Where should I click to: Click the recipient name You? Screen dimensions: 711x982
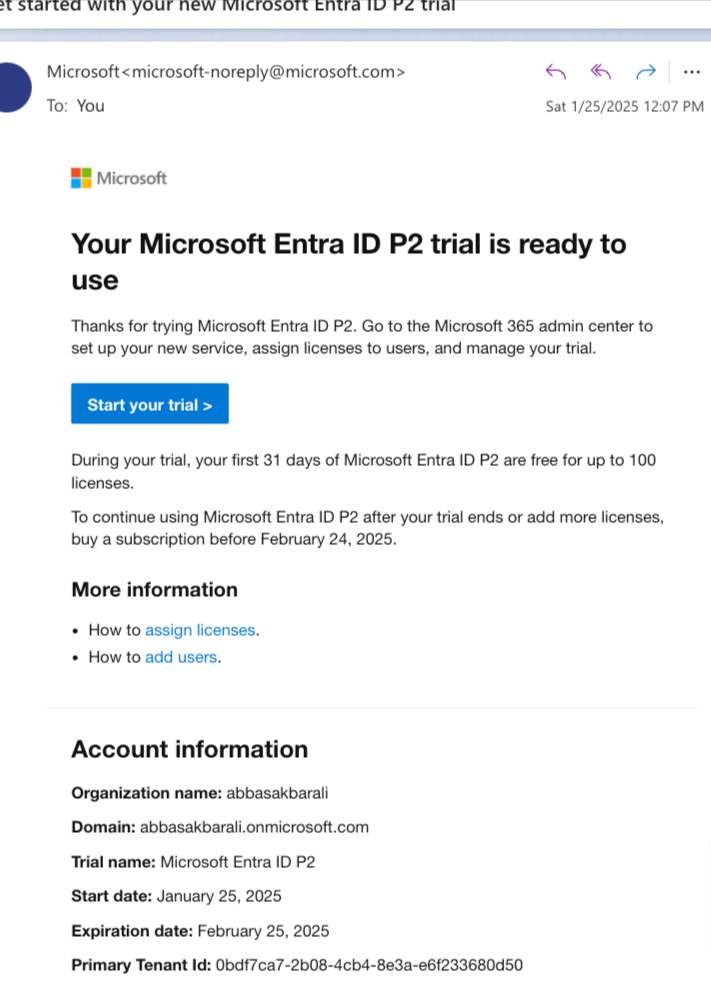point(90,106)
